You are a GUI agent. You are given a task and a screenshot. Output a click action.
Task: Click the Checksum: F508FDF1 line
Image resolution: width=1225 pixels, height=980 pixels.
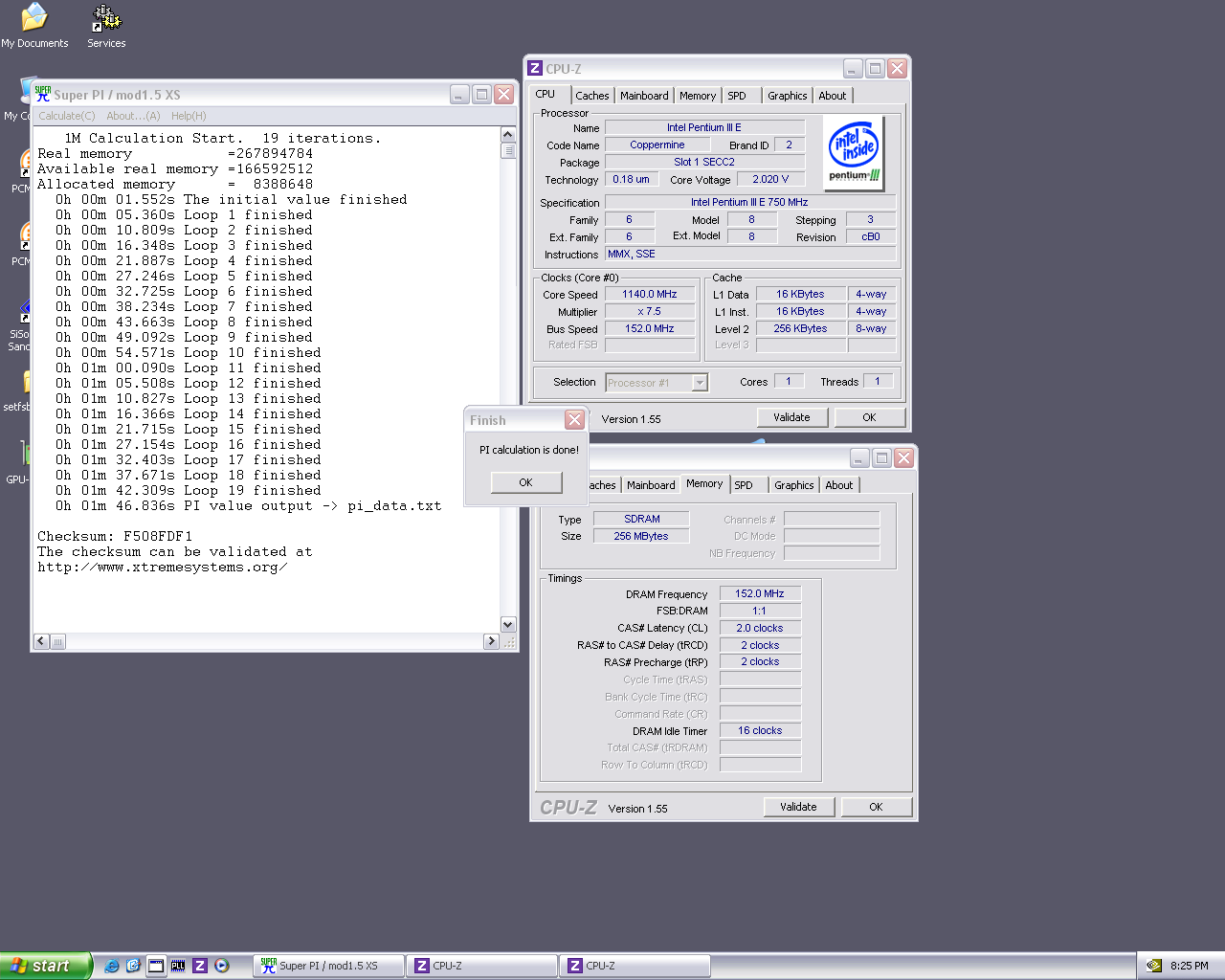pyautogui.click(x=115, y=536)
